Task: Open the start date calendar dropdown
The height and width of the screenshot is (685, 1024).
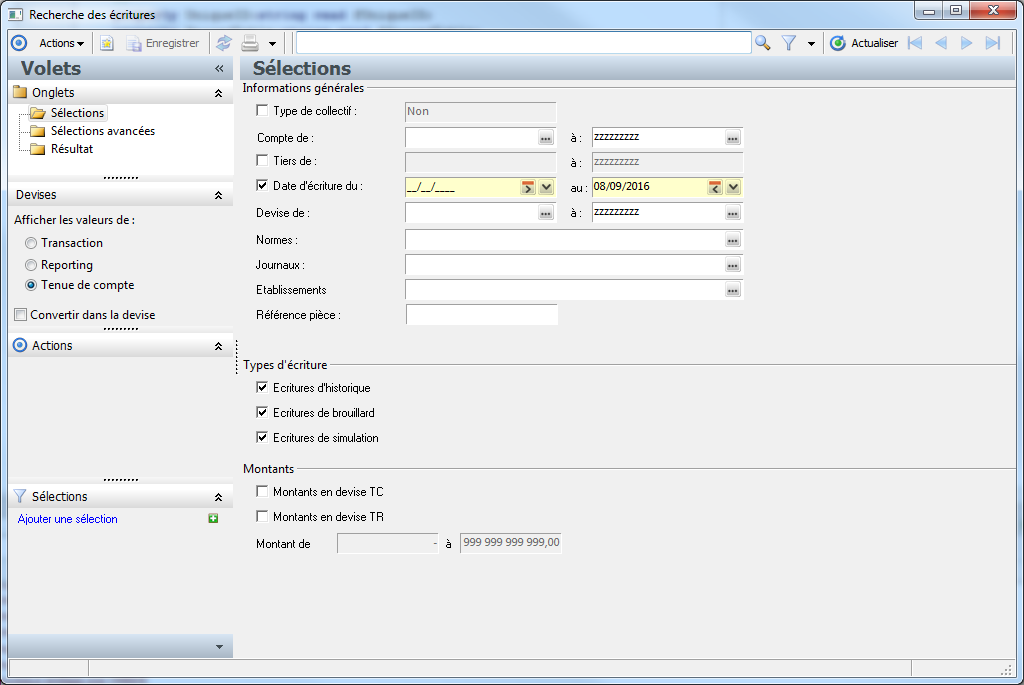Action: (546, 188)
